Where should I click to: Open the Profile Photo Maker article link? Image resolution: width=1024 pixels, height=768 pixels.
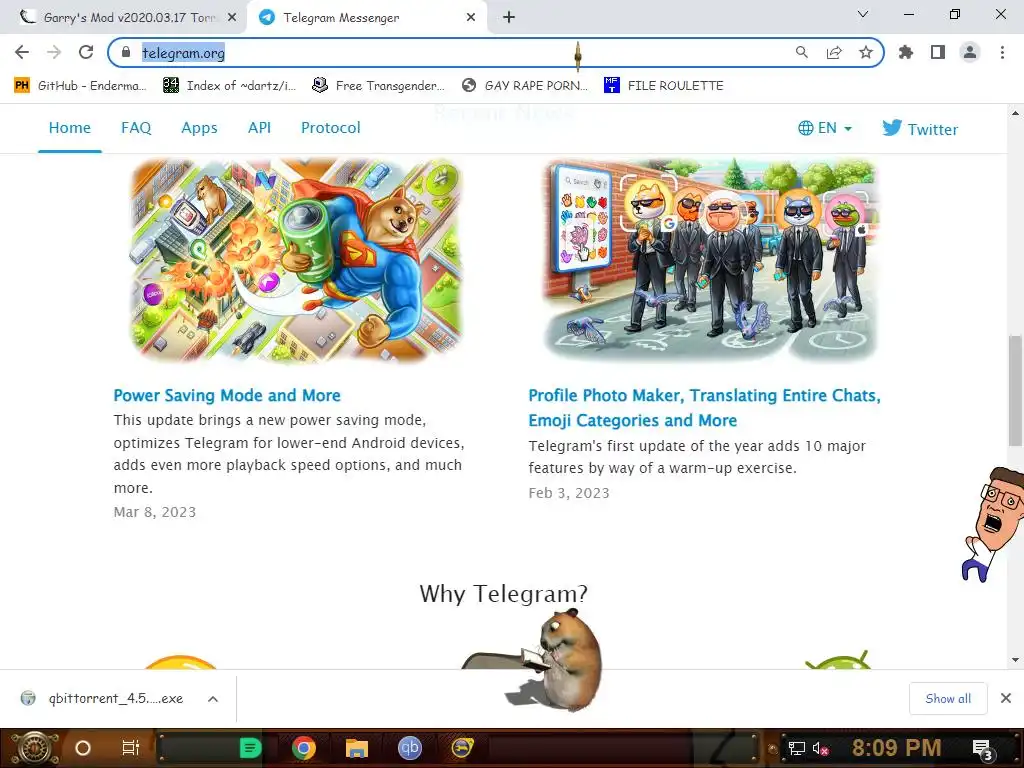tap(704, 408)
